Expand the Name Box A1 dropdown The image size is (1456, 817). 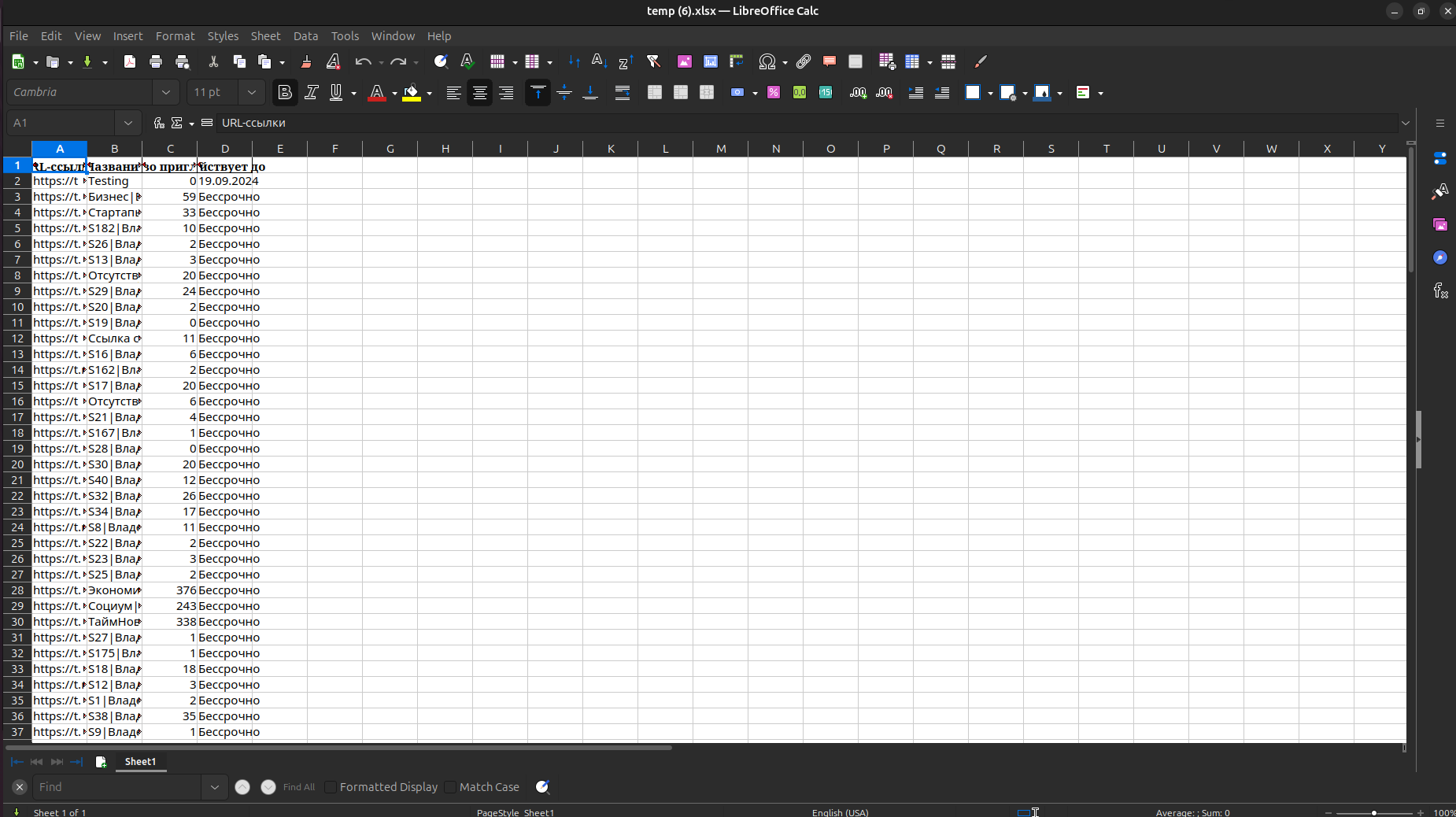coord(128,123)
